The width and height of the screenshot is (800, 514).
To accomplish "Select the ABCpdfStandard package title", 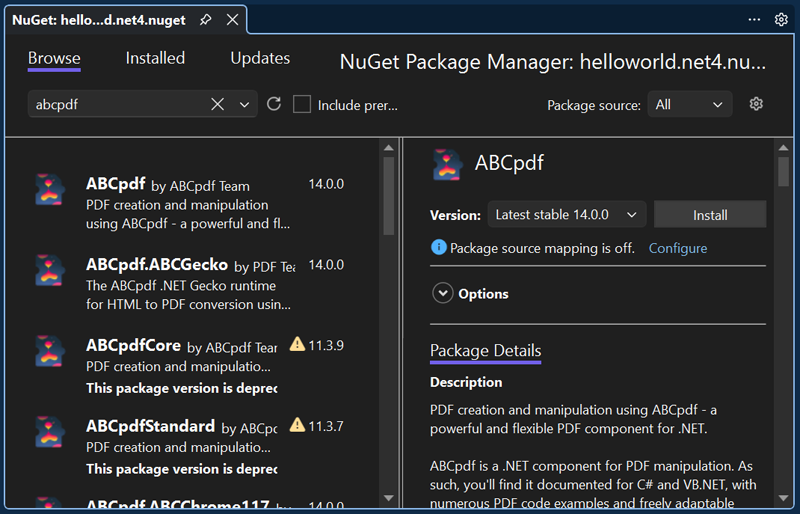I will pyautogui.click(x=150, y=426).
